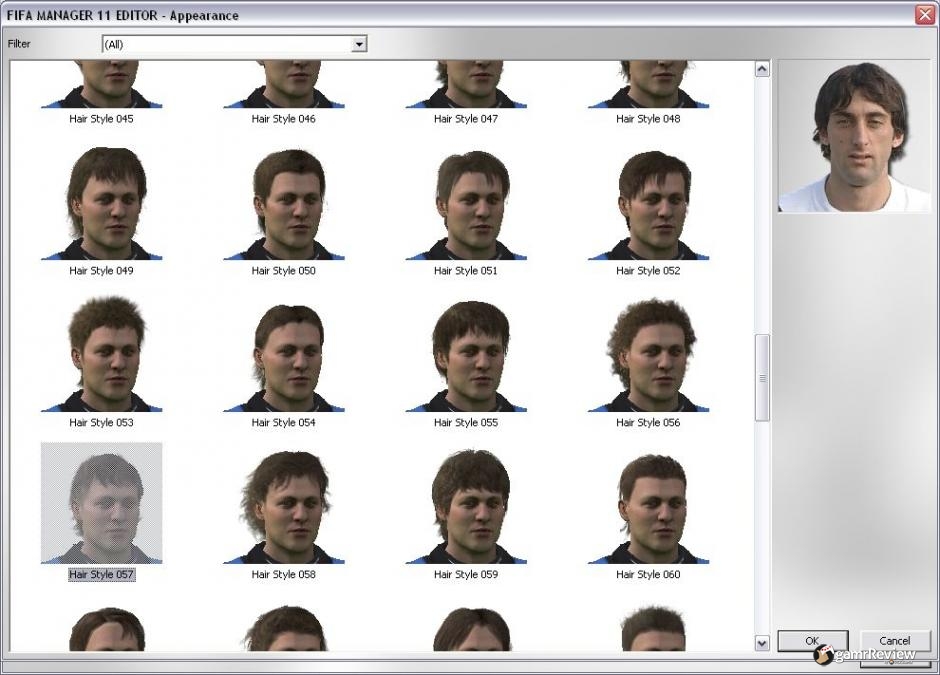Pick the Hair Style 055 thumbnail
Screen dimensions: 940x675
click(x=466, y=351)
